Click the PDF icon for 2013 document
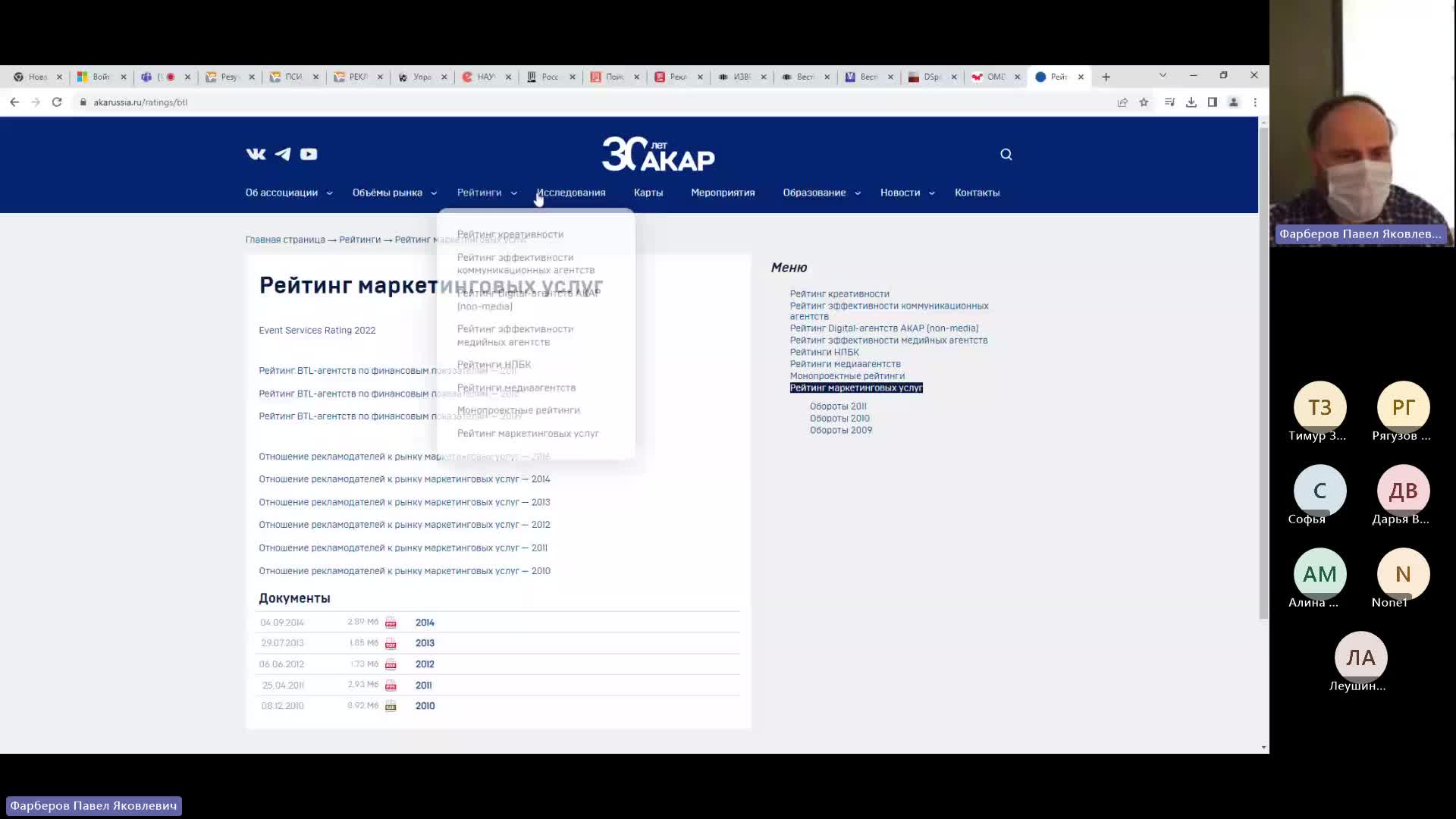 (391, 644)
